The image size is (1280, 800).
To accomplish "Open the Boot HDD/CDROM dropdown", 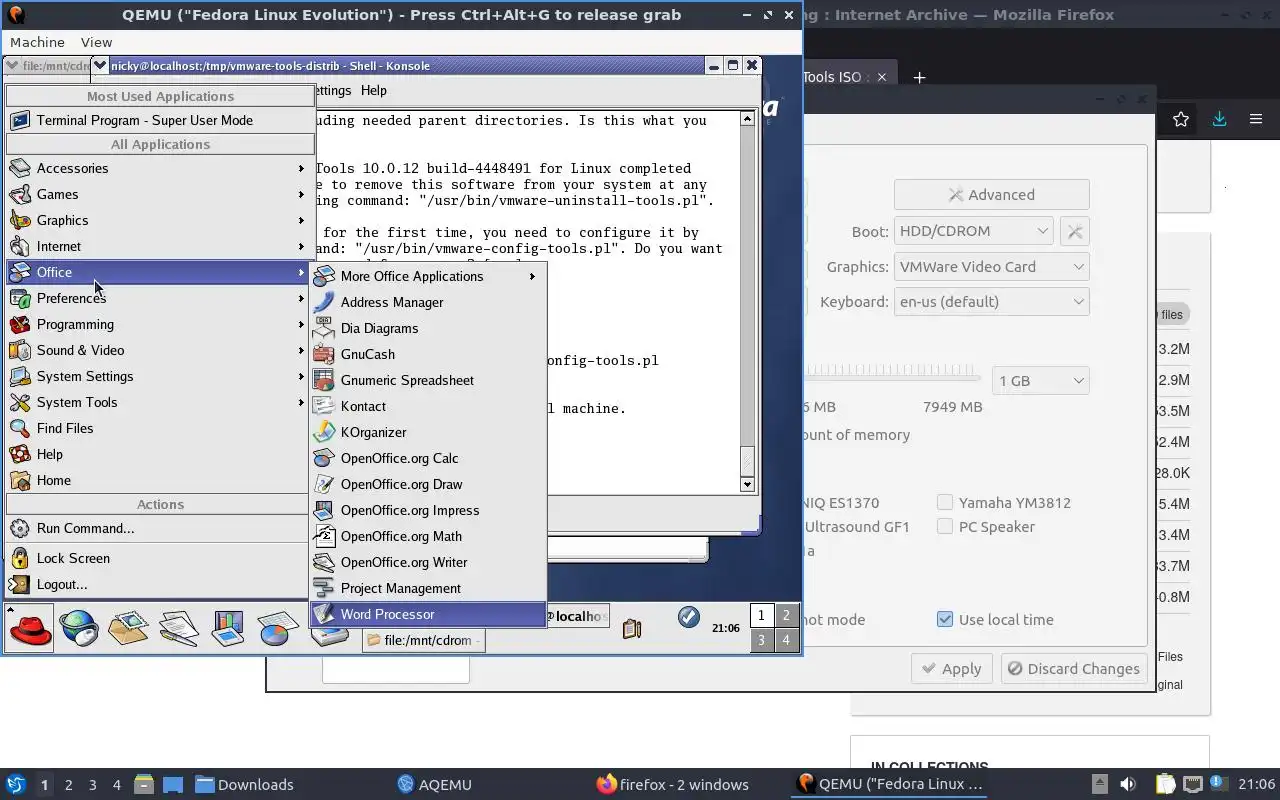I will coord(973,230).
